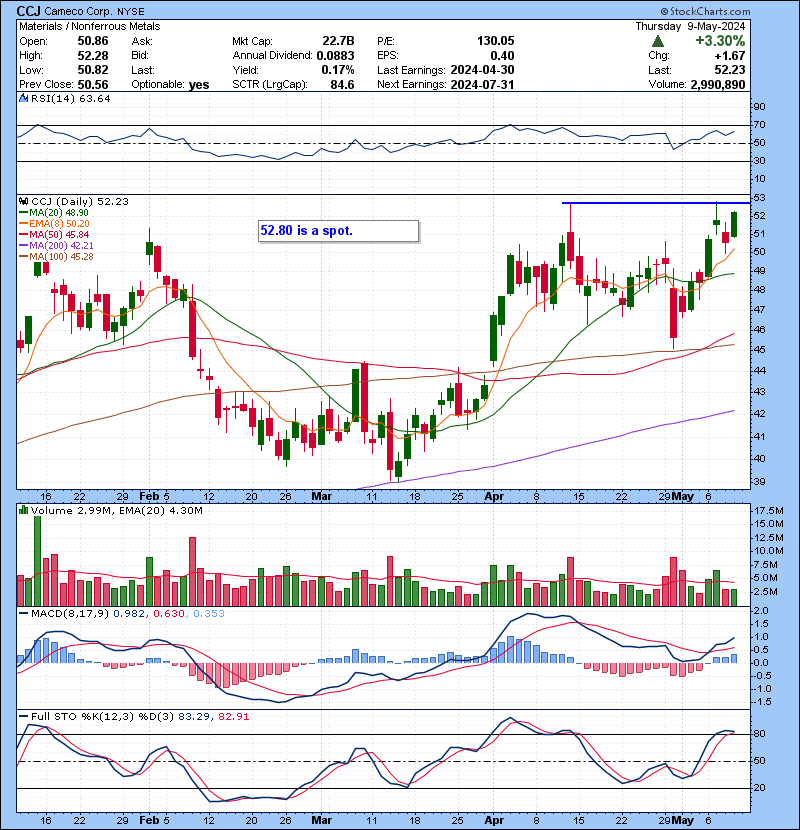800x830 pixels.
Task: Click the green up-arrow change indicator
Action: click(657, 41)
